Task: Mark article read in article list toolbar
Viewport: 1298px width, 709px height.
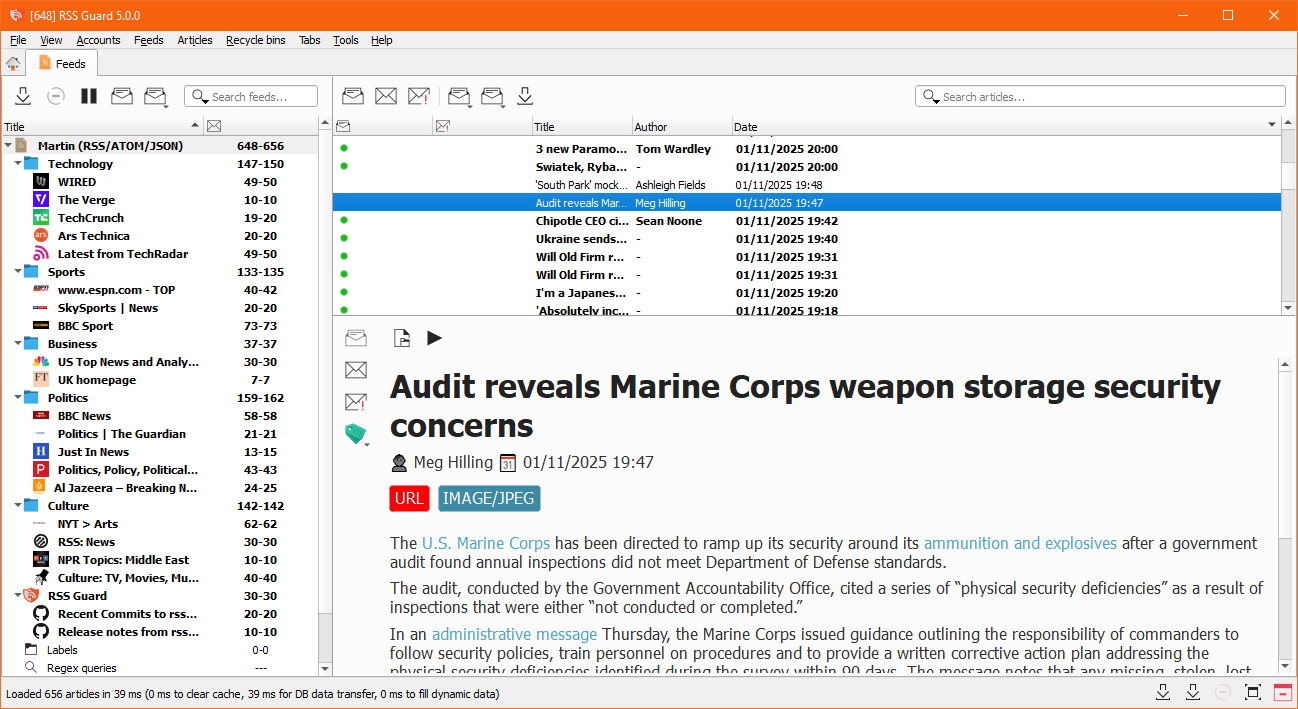Action: tap(353, 96)
